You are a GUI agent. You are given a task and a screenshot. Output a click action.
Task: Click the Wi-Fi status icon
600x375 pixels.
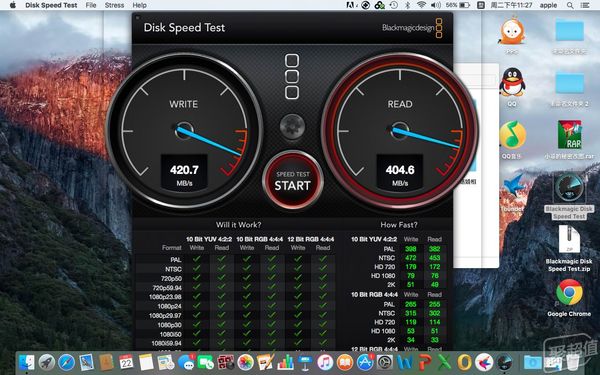point(421,5)
